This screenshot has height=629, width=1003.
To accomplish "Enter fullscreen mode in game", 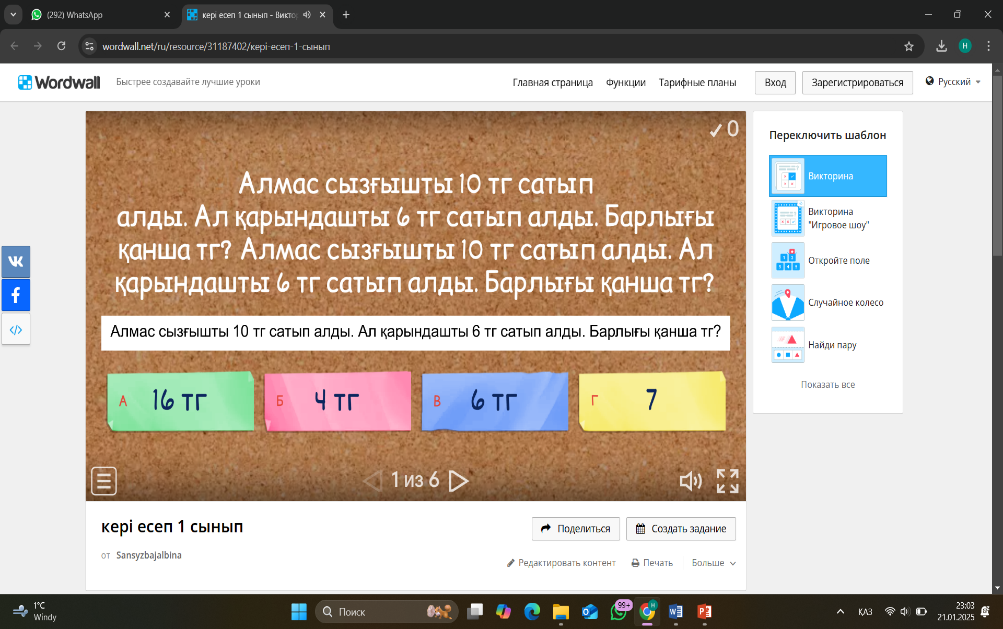I will (x=727, y=481).
